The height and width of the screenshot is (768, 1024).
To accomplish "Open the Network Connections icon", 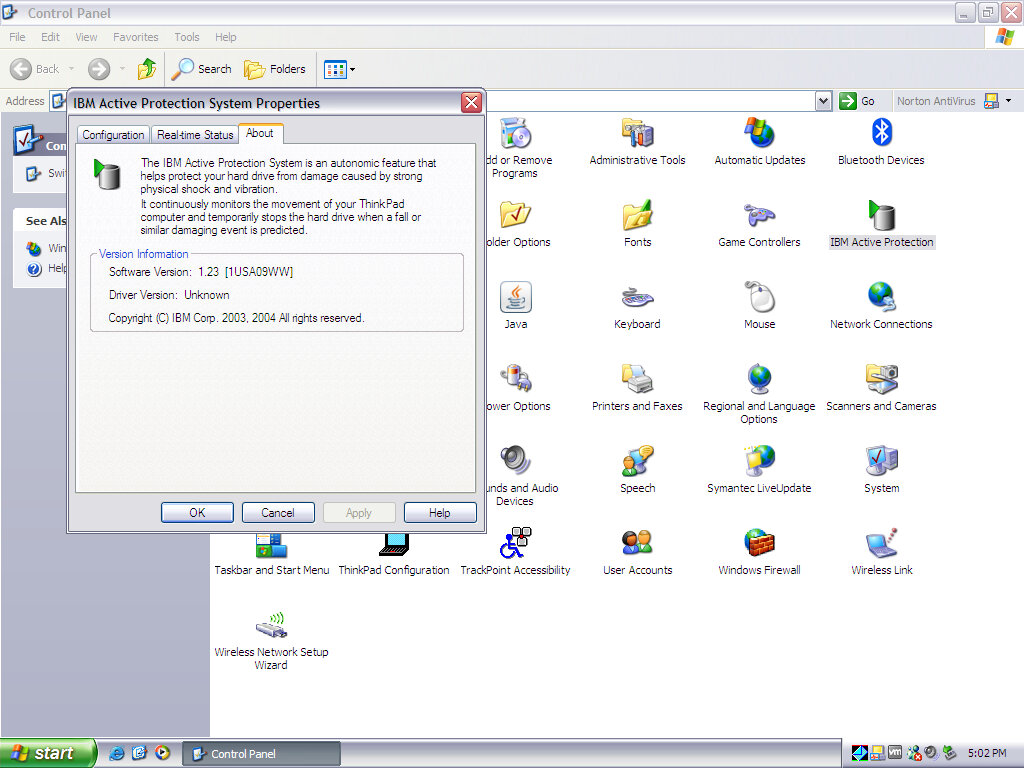I will click(x=881, y=297).
